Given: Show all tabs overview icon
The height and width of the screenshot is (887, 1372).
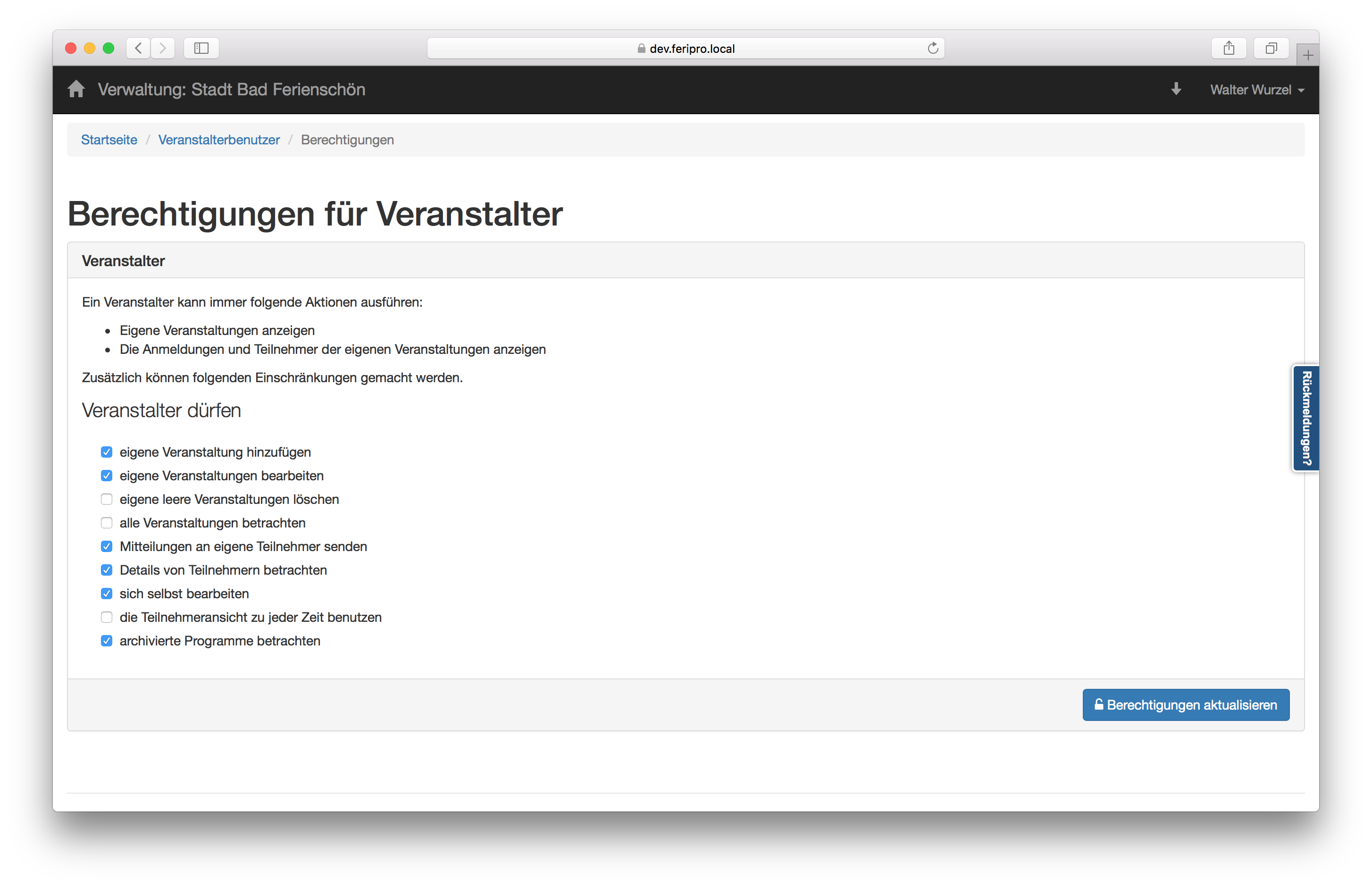Looking at the screenshot, I should pyautogui.click(x=1271, y=48).
